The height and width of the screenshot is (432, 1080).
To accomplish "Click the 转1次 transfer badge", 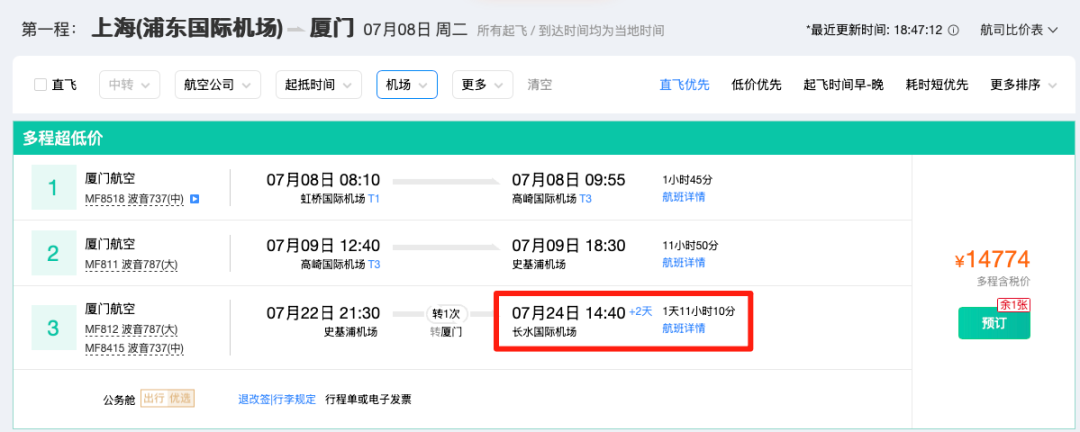I will (x=446, y=313).
